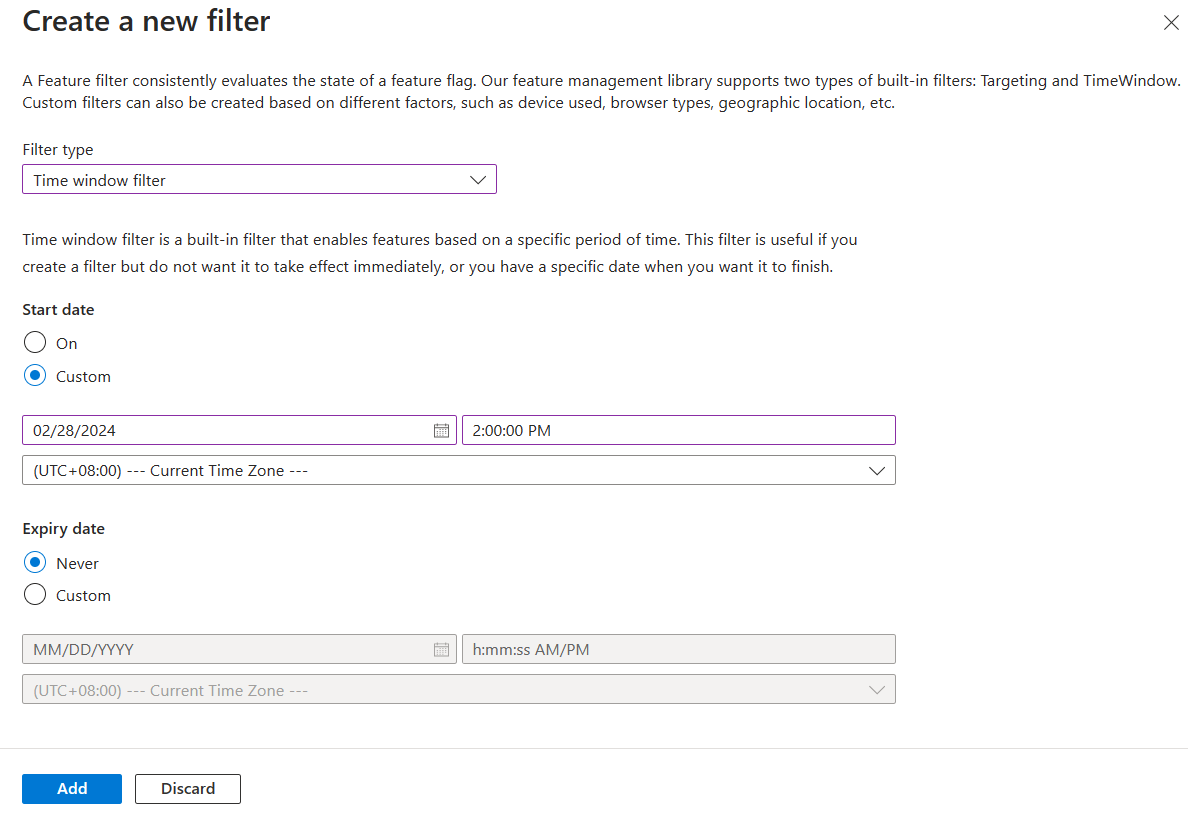
Task: Select the Never expiry date option
Action: [35, 562]
